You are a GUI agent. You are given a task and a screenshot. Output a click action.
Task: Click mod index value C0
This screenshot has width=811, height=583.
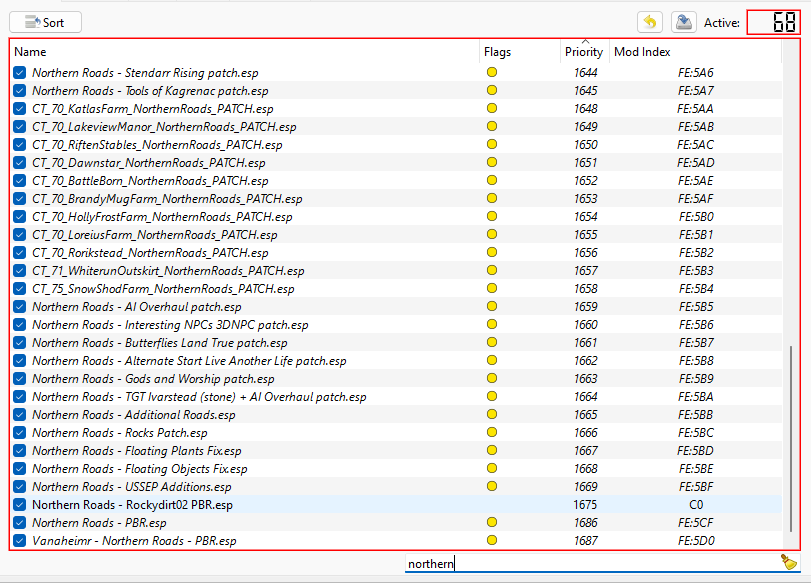pyautogui.click(x=696, y=504)
